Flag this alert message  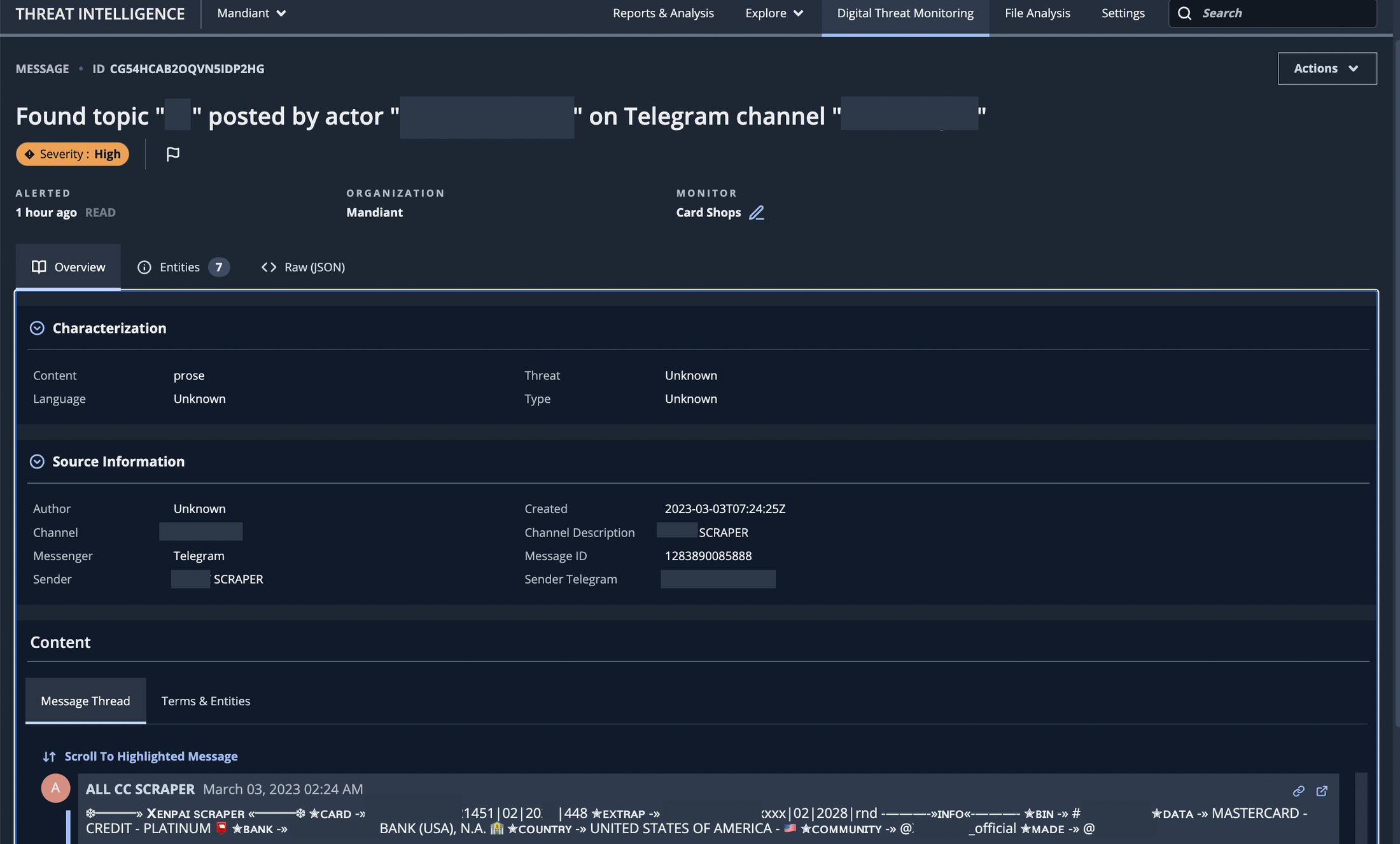coord(172,154)
